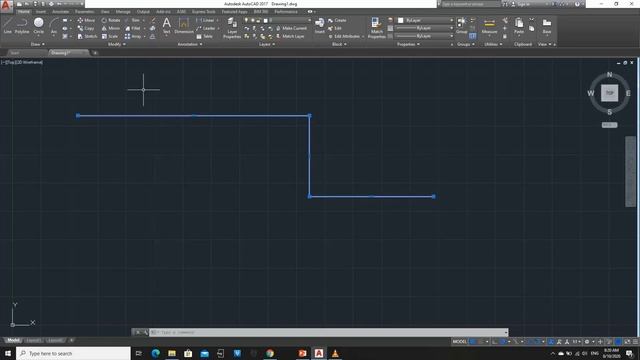Click the Linear dimension tool
640x360 pixels.
[x=205, y=20]
